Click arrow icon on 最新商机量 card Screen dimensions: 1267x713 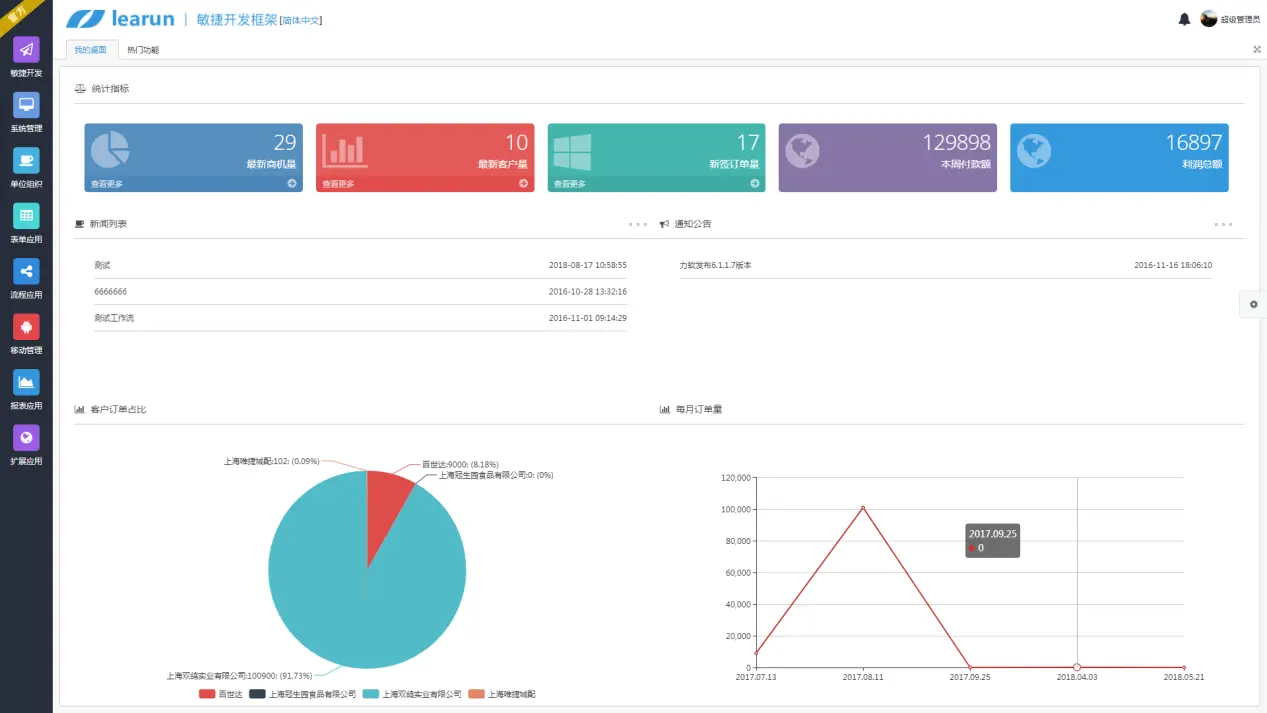click(292, 184)
